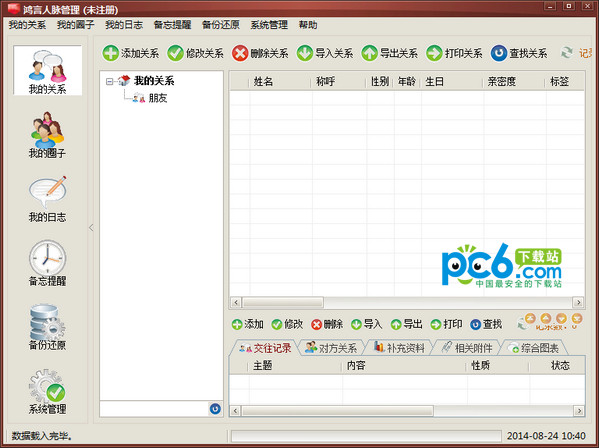
Task: Click the 添加关系 toolbar button
Action: pos(131,53)
